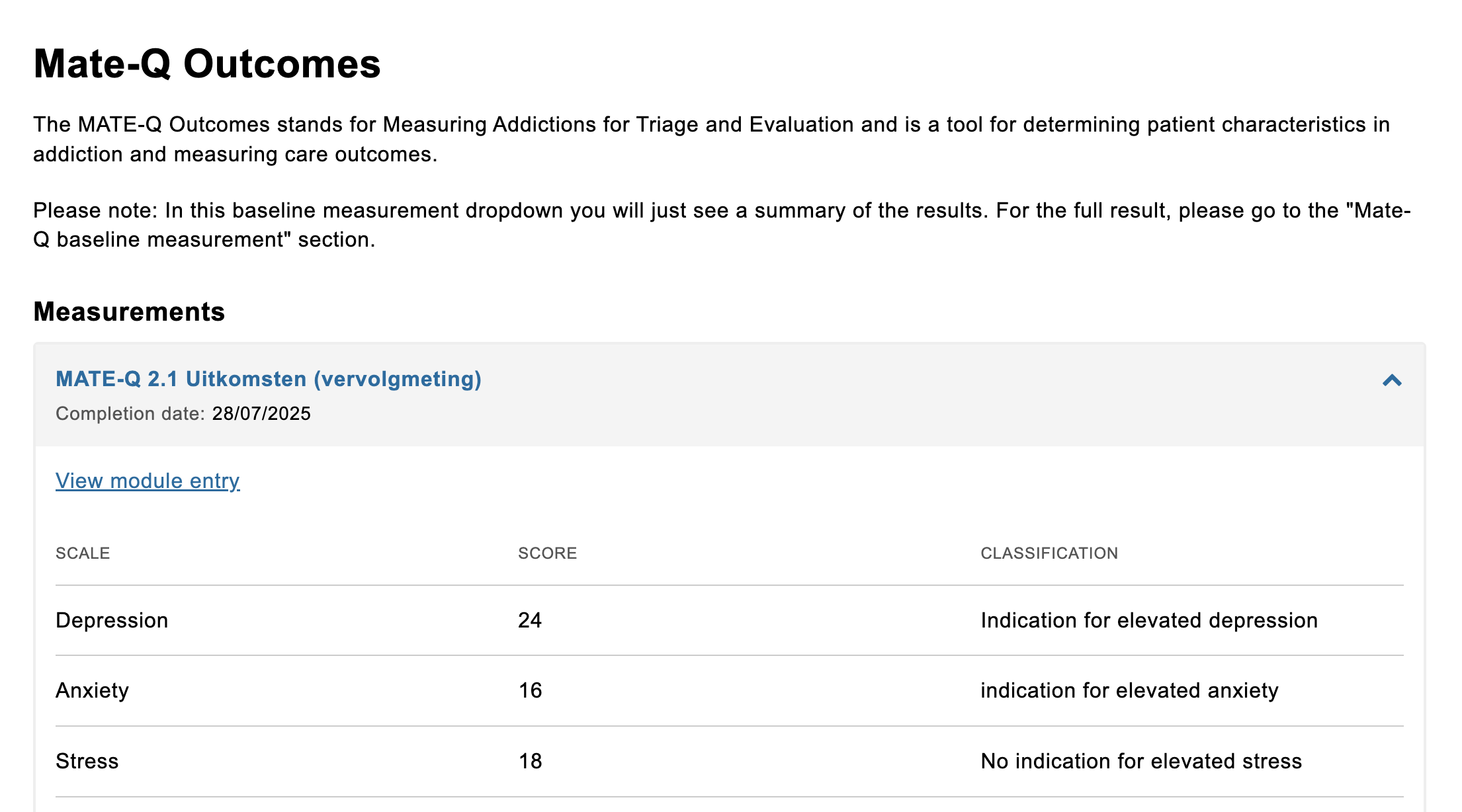Click the Stress score value 18
Viewport: 1462px width, 812px height.
pyautogui.click(x=530, y=761)
